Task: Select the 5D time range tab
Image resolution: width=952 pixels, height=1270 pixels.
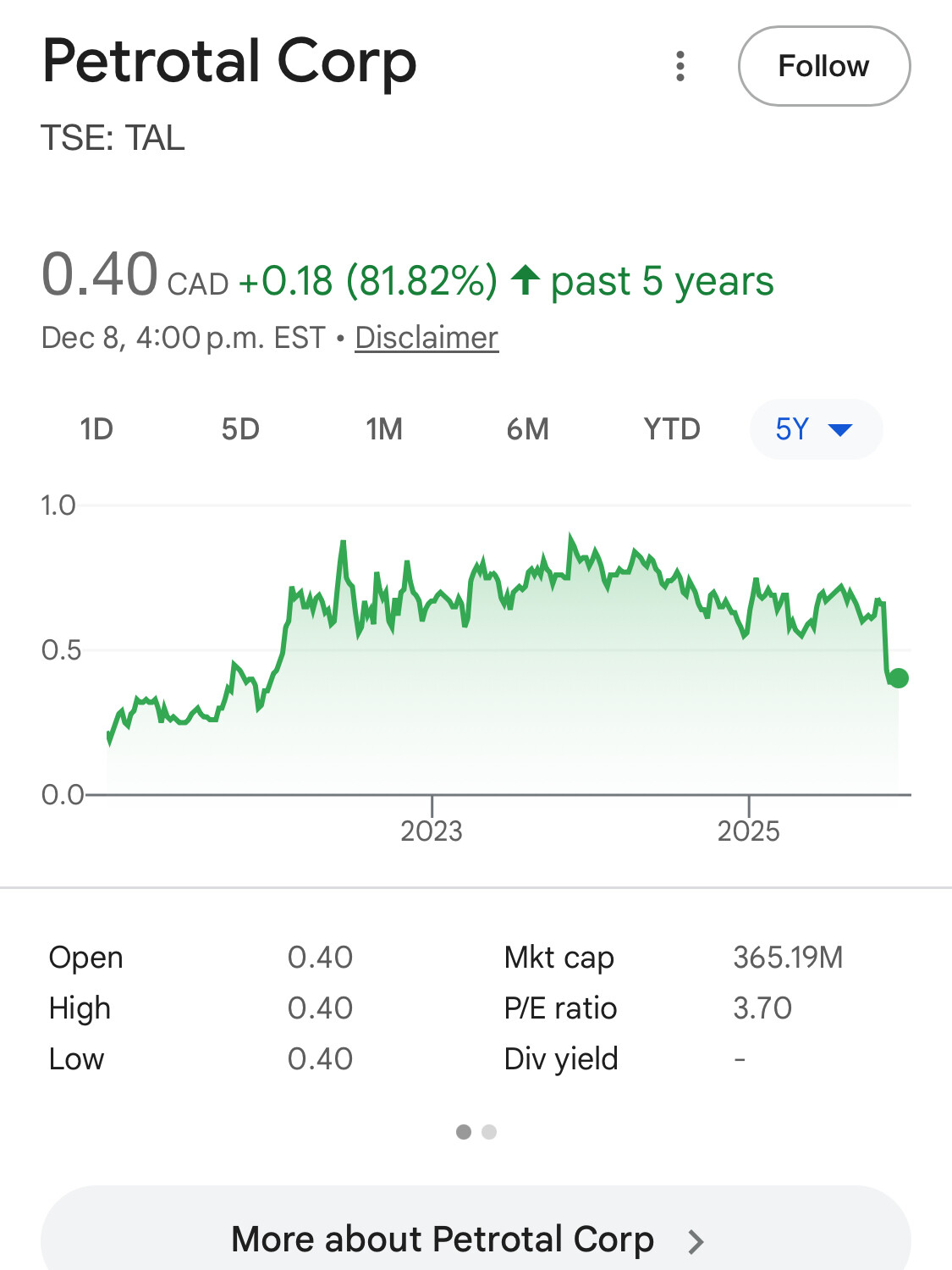Action: (240, 429)
